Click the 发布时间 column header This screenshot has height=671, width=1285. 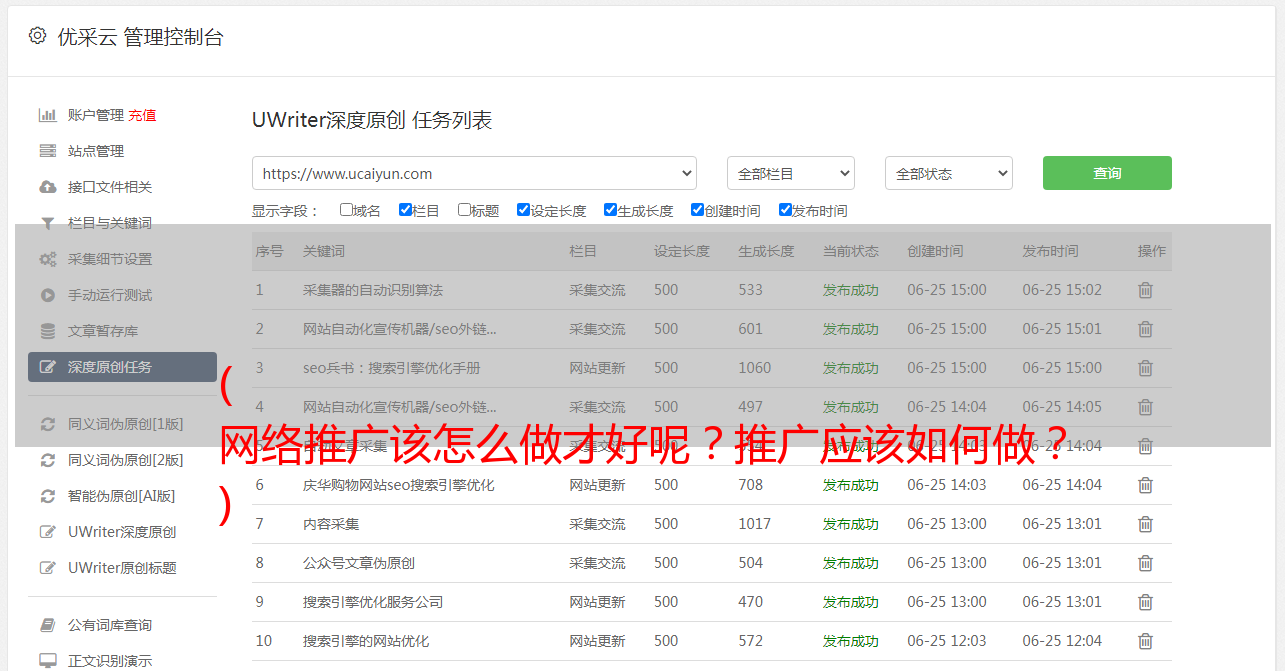(1050, 251)
